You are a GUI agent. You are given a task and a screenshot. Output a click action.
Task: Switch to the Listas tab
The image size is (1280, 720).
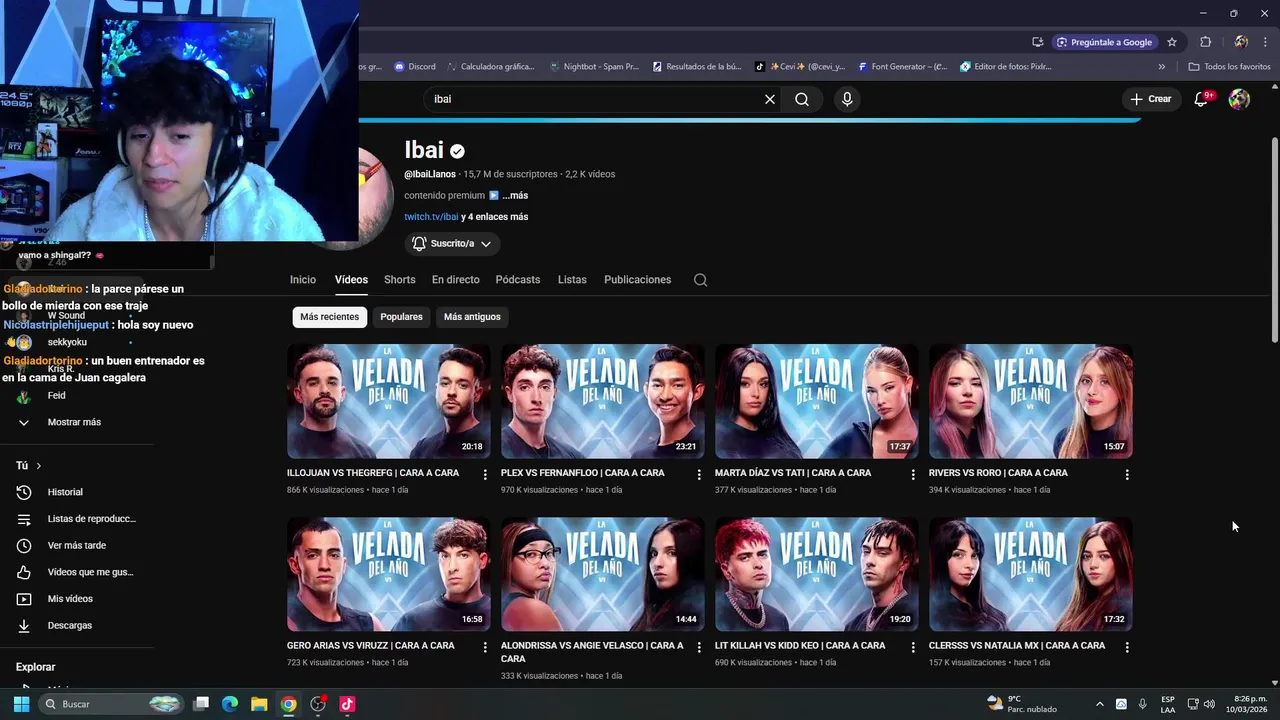pos(572,280)
